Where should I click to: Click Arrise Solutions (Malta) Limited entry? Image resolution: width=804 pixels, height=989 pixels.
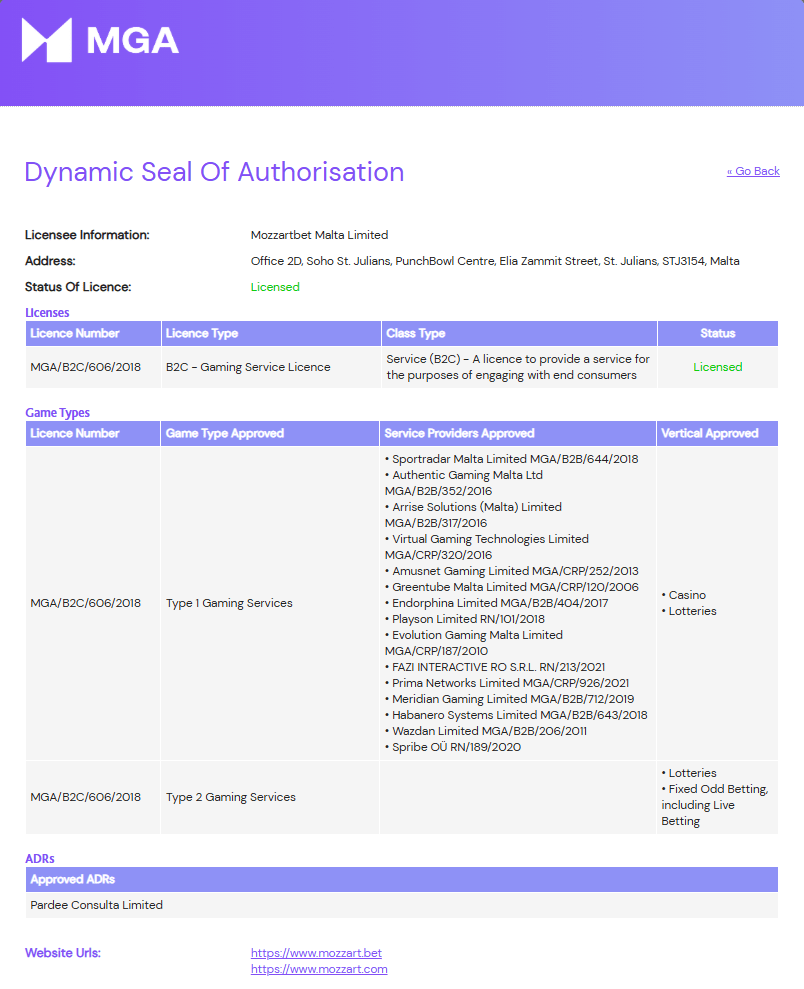(x=473, y=515)
